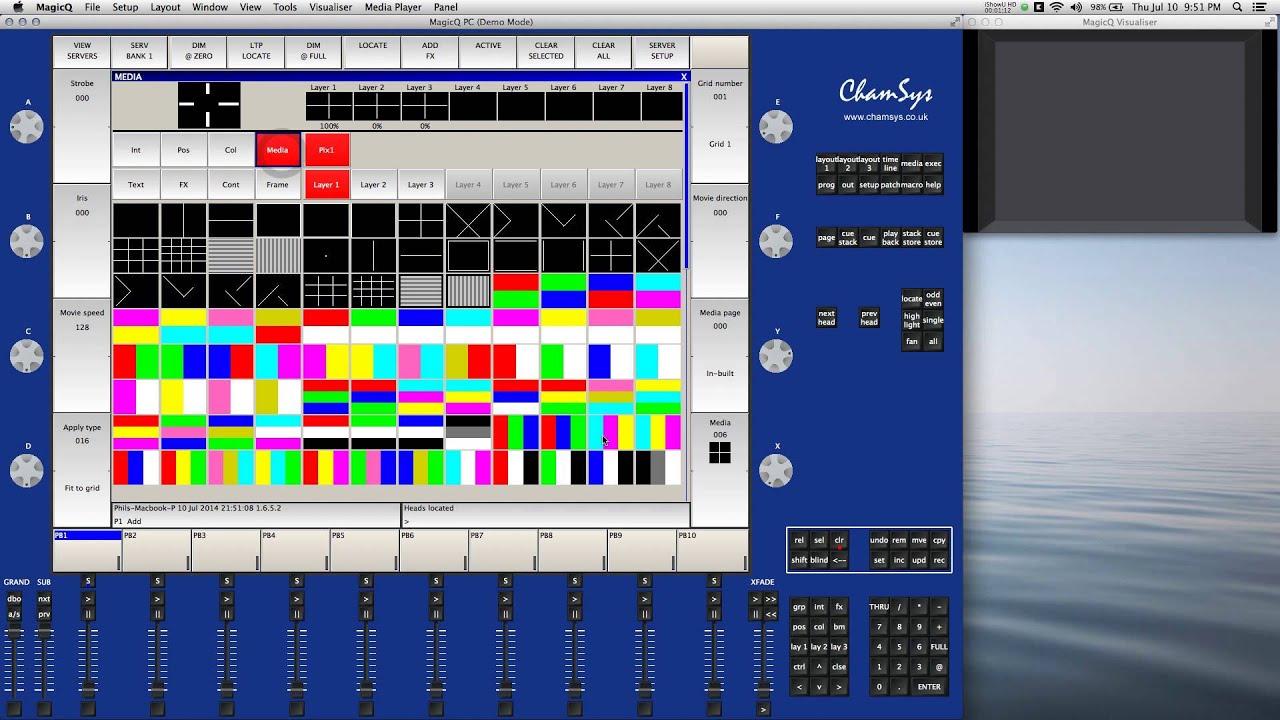The height and width of the screenshot is (720, 1280).
Task: Click the LOCATE soft button
Action: pyautogui.click(x=372, y=50)
